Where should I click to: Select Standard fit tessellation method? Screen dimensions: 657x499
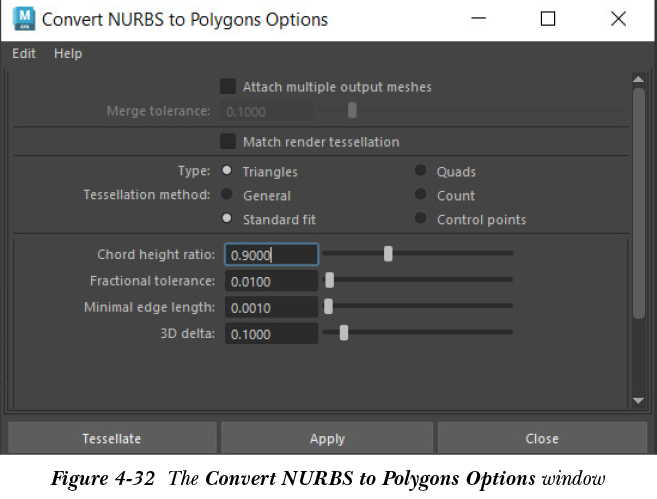(x=227, y=219)
